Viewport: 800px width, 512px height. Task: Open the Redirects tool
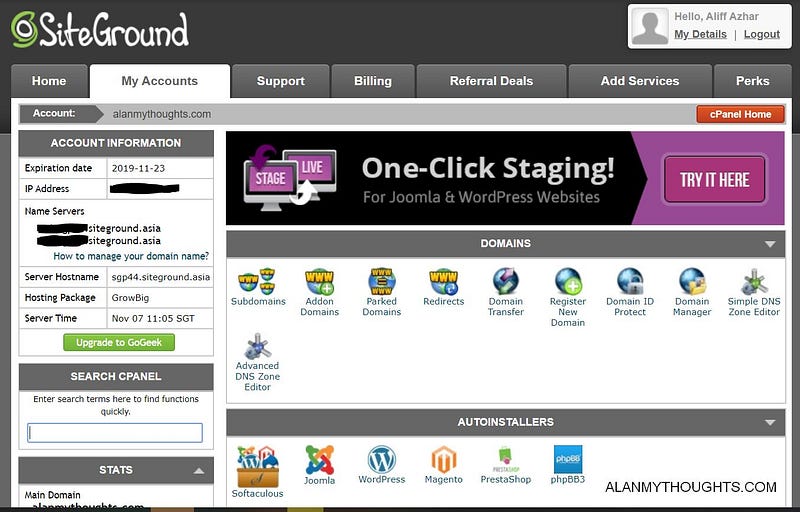coord(443,287)
